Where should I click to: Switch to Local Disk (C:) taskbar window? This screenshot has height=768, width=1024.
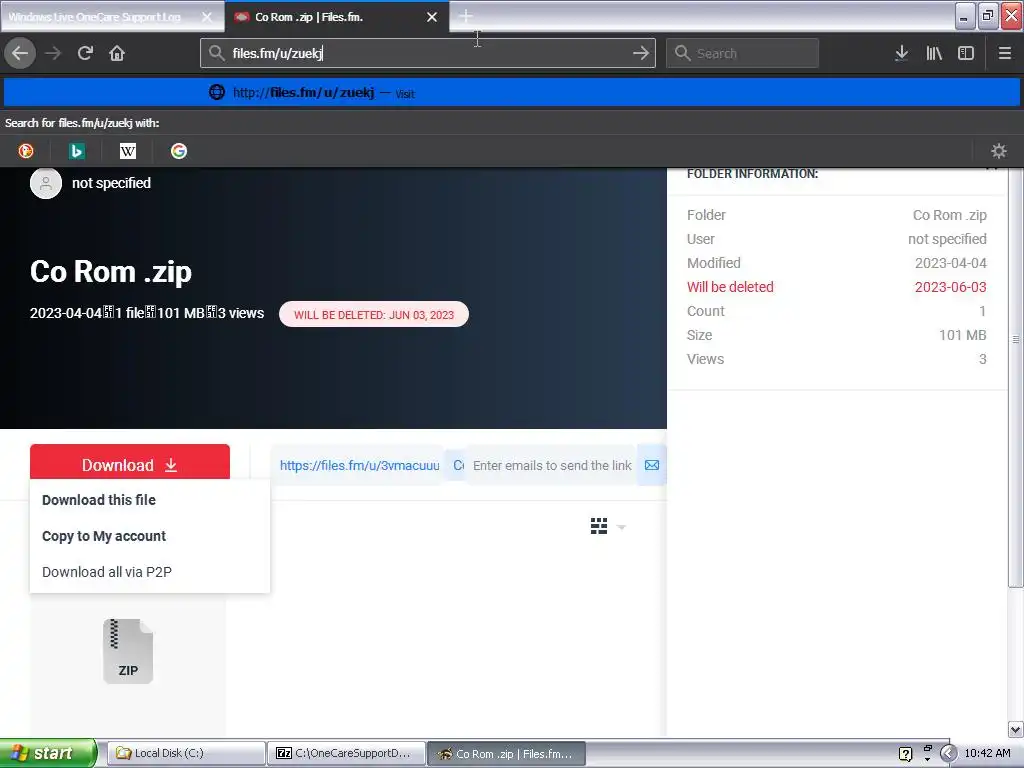click(x=185, y=753)
